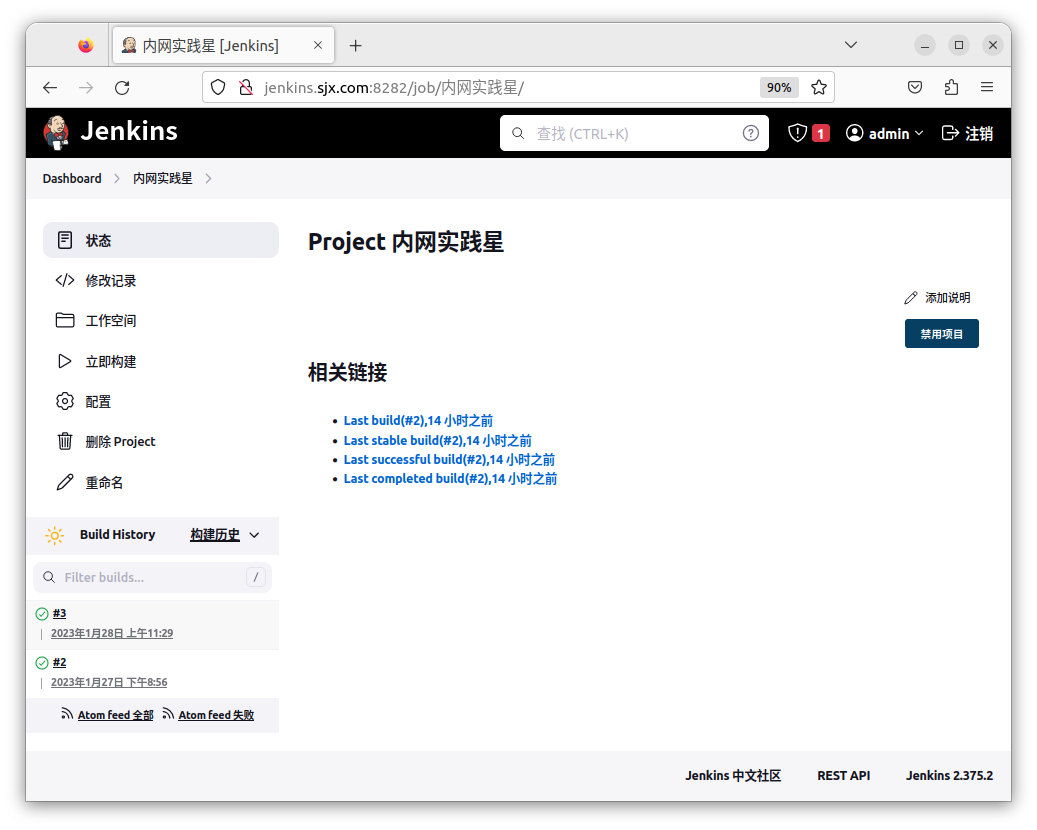
Task: Open the Last stable build(#2) link
Action: coord(437,440)
